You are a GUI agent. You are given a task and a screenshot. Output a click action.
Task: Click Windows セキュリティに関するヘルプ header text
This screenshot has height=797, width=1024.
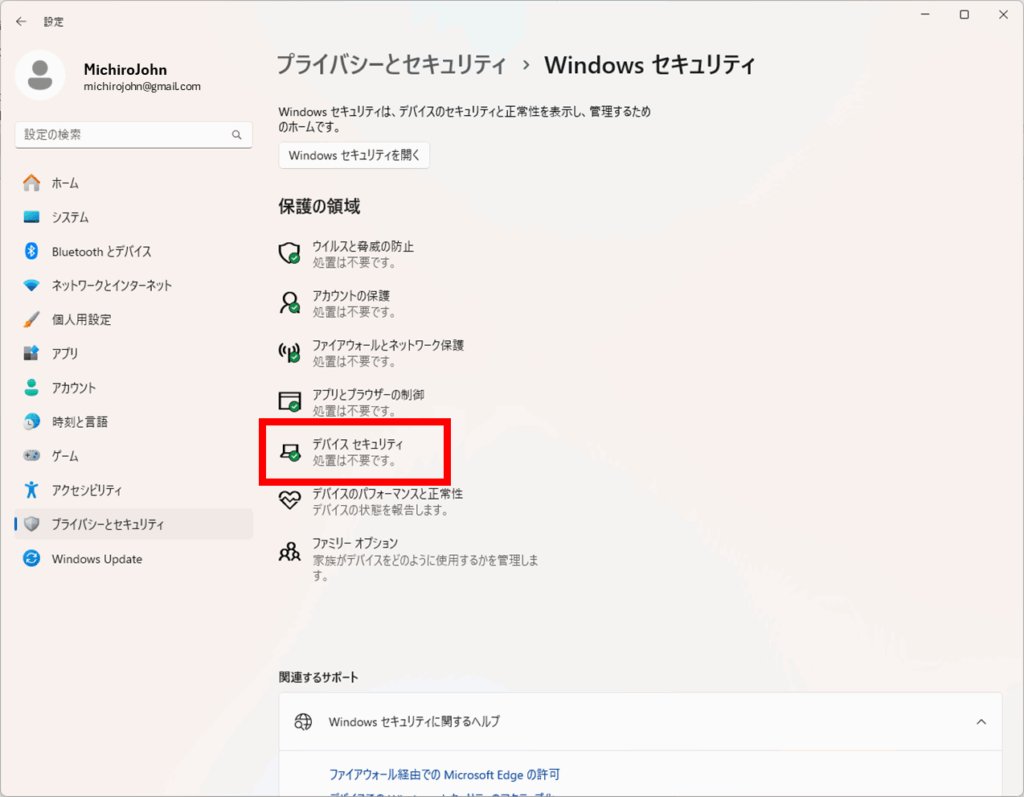pyautogui.click(x=414, y=721)
